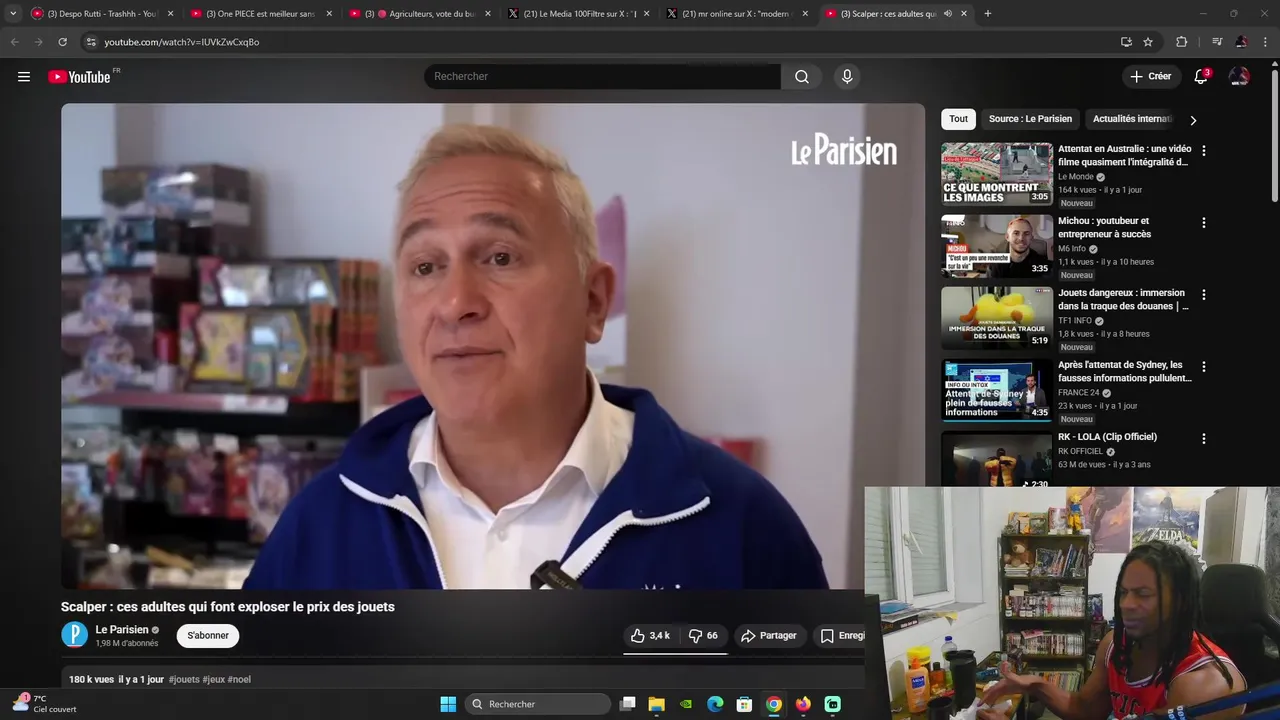This screenshot has width=1280, height=720.
Task: Click the #noel hashtag link
Action: point(239,679)
